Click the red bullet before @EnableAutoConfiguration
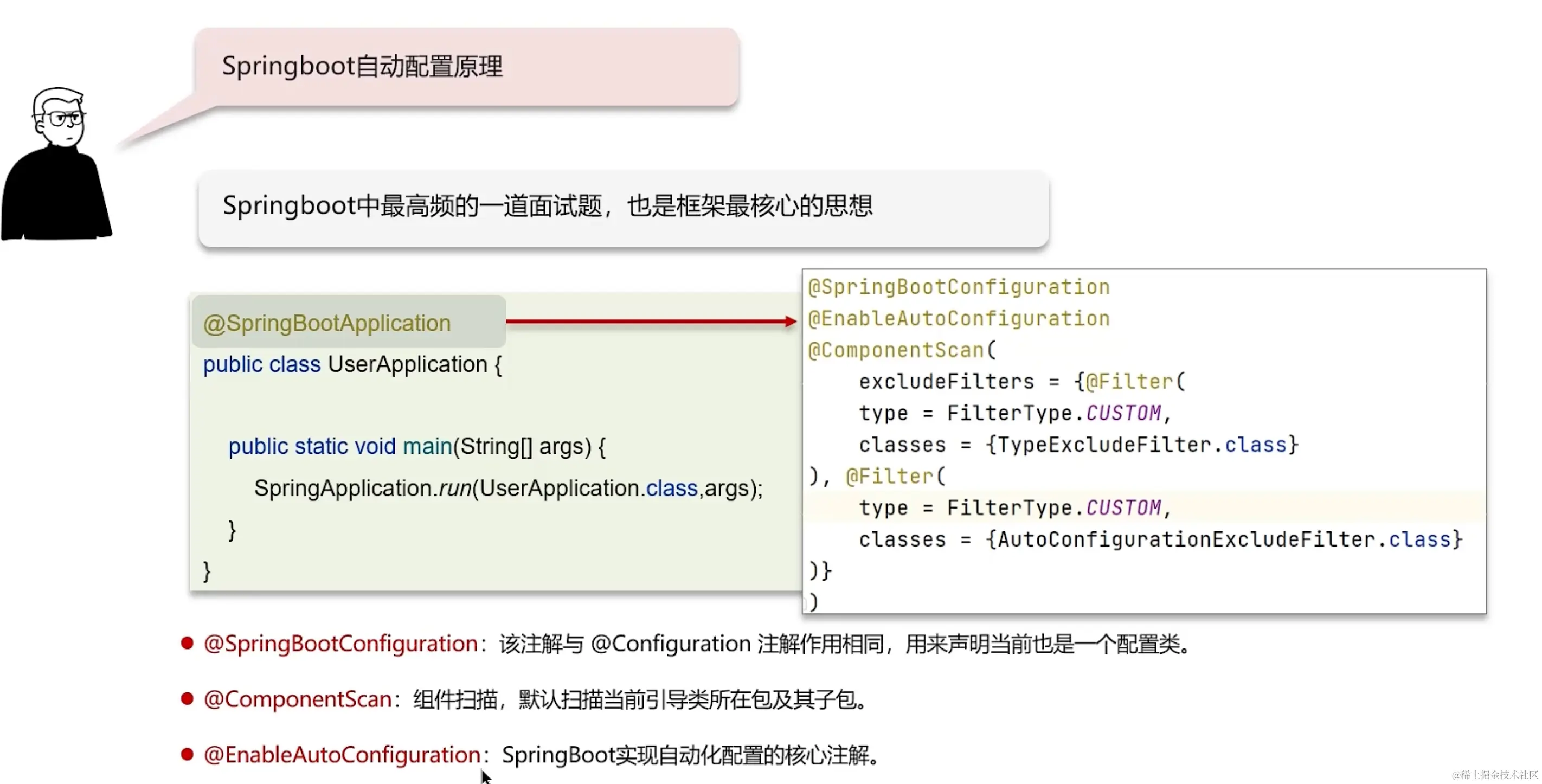This screenshot has height=784, width=1542. (x=188, y=754)
